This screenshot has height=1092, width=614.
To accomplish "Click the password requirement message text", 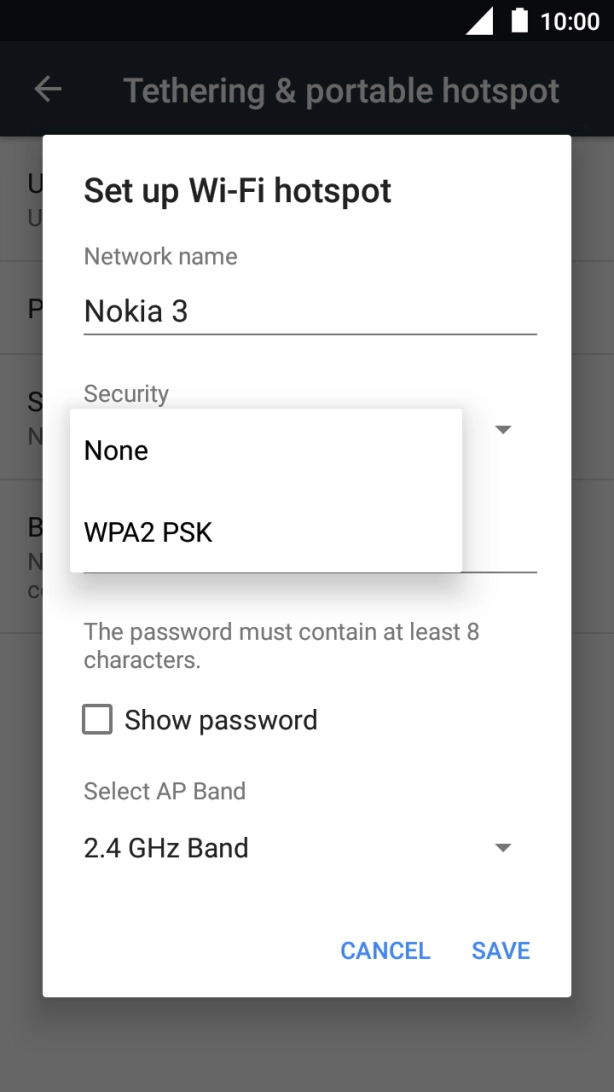I will coord(281,645).
